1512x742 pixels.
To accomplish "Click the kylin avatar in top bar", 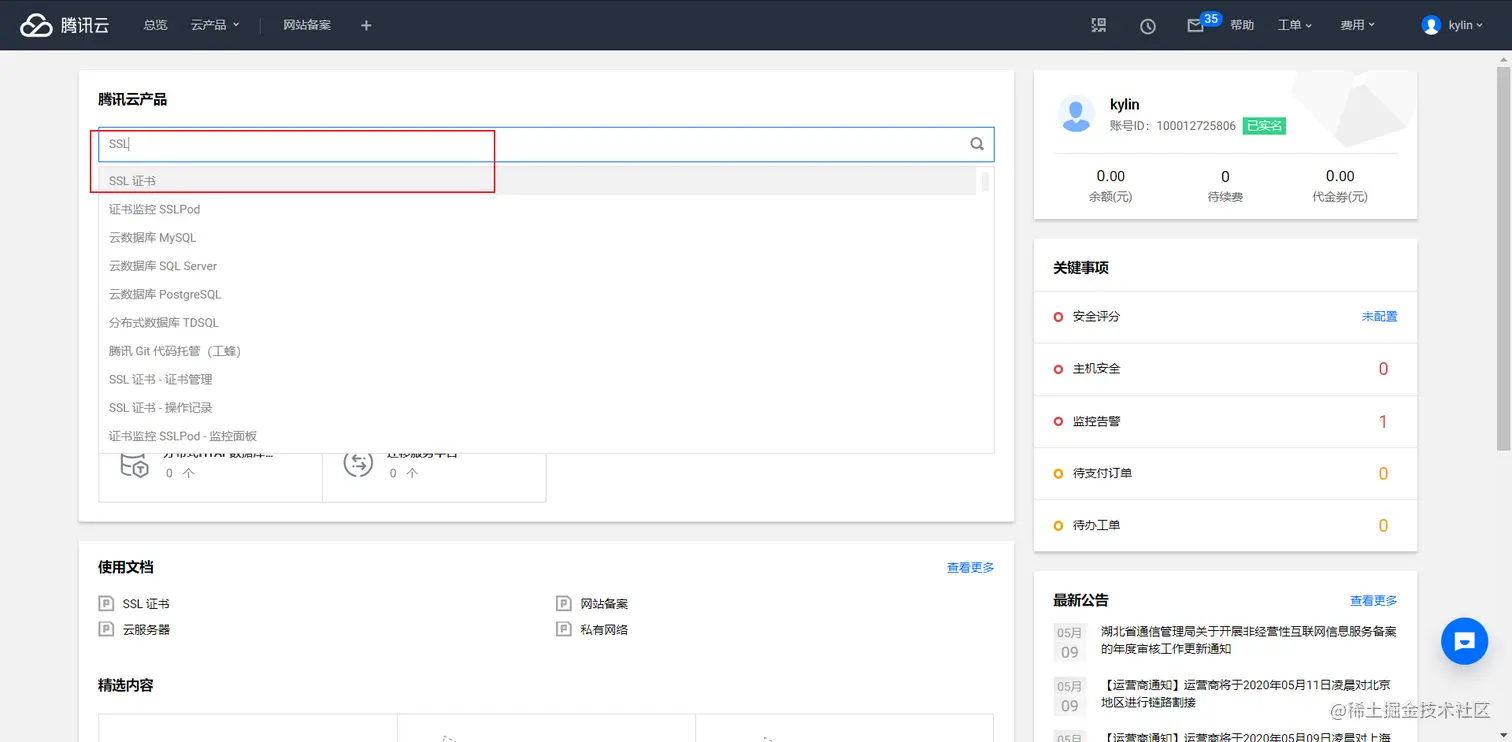I will pyautogui.click(x=1431, y=25).
